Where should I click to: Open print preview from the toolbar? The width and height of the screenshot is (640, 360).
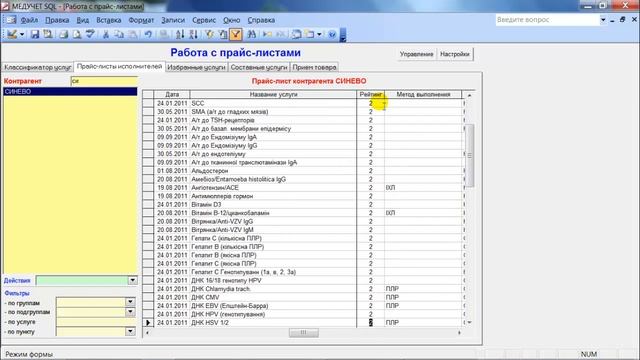[77, 34]
